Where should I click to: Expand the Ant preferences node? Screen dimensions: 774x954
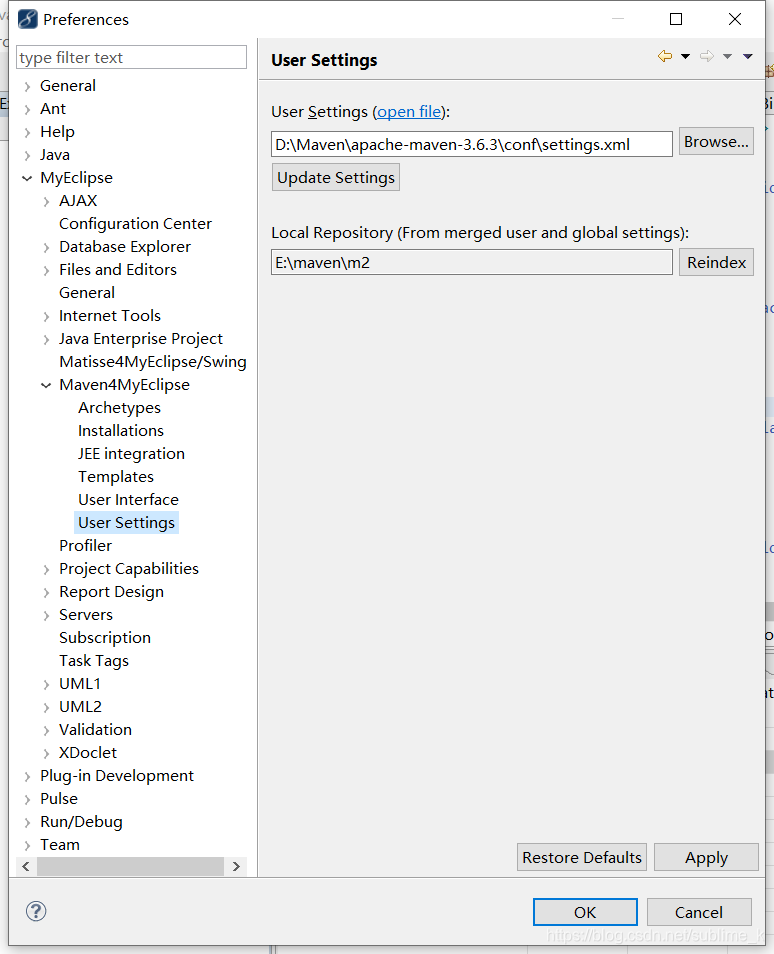[x=27, y=110]
